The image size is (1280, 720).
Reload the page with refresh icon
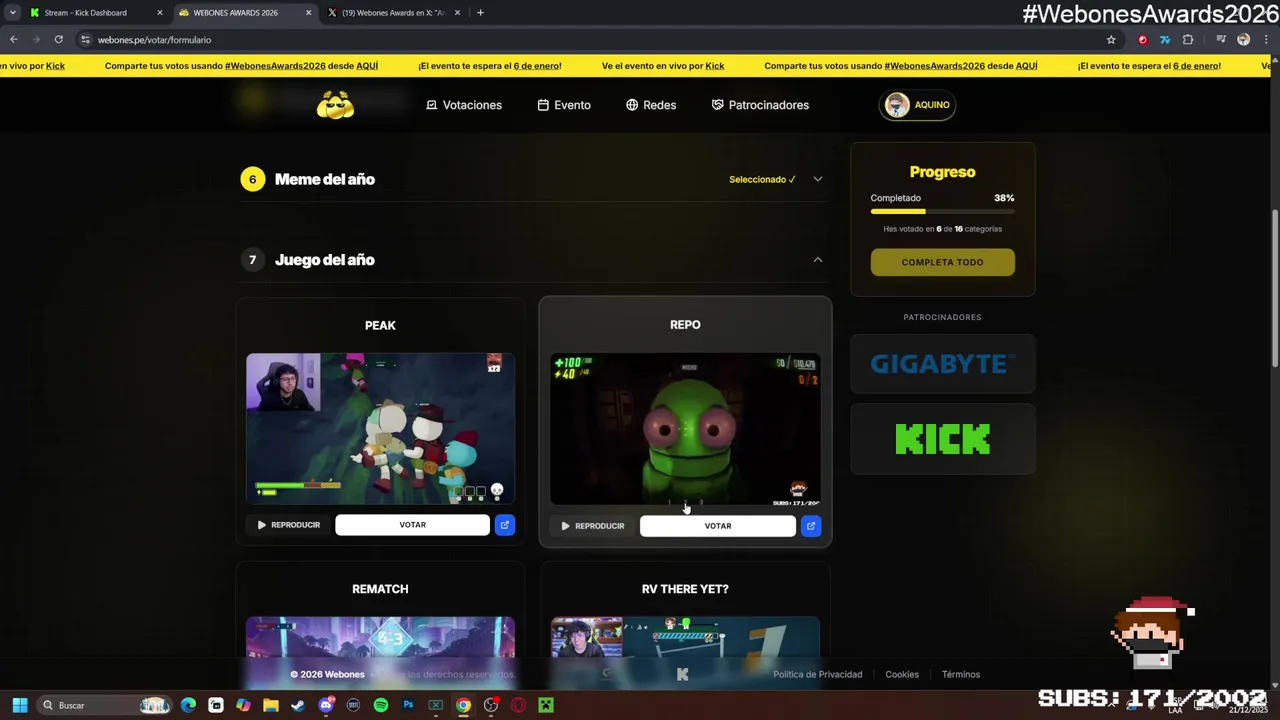coord(58,40)
